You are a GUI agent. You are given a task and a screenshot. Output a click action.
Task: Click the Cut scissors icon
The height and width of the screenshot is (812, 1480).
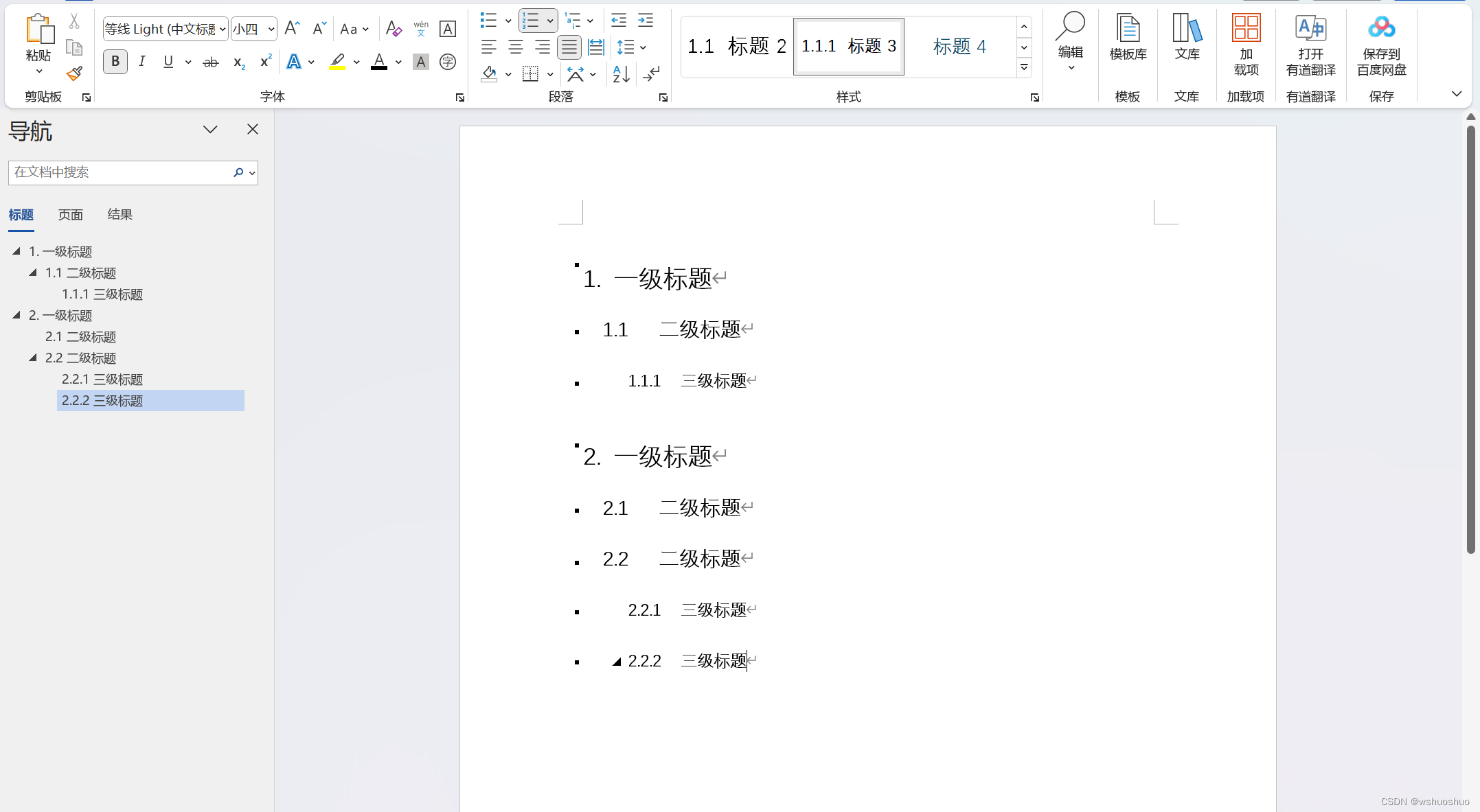(74, 21)
